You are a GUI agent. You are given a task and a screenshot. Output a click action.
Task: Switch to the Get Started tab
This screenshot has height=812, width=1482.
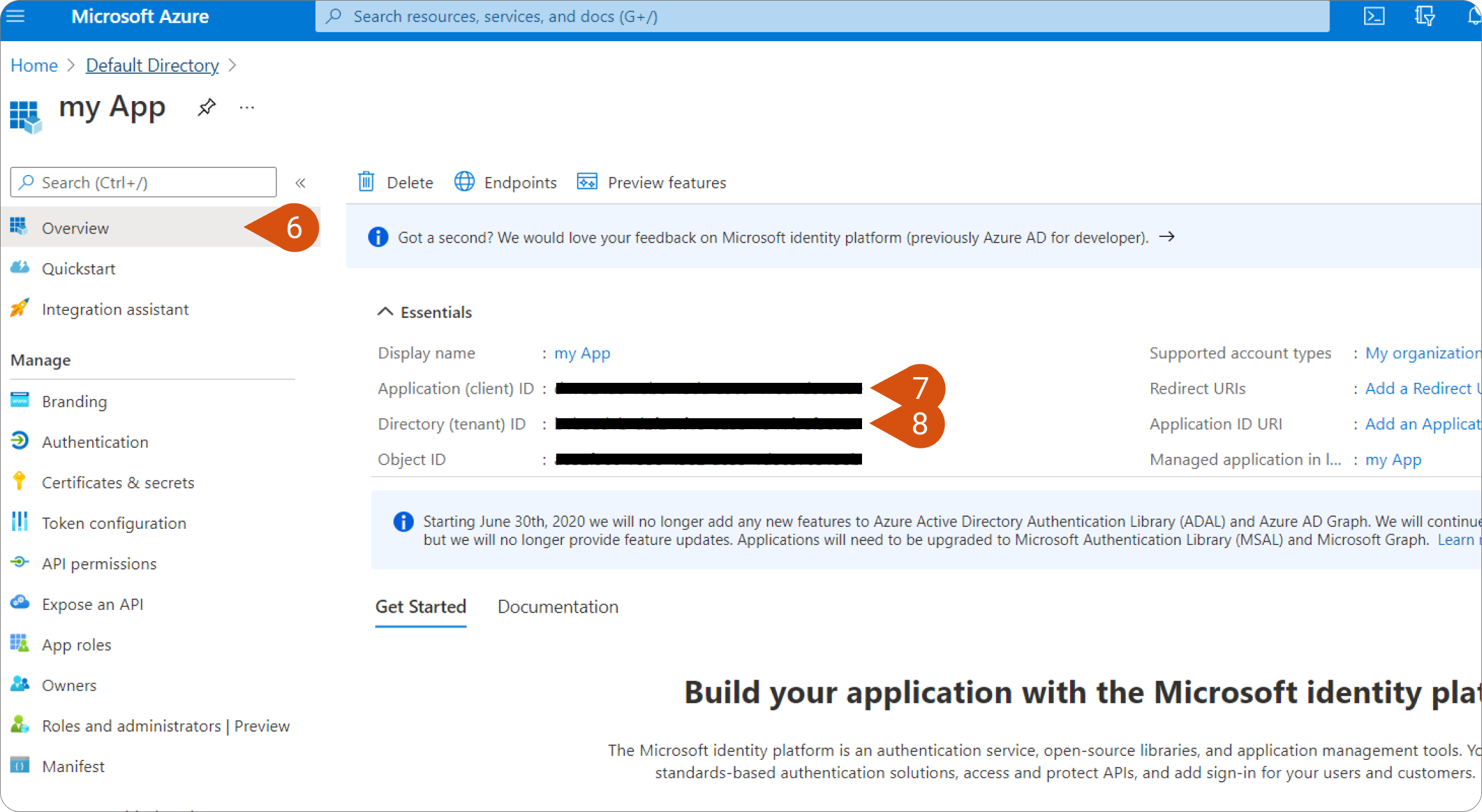point(420,607)
